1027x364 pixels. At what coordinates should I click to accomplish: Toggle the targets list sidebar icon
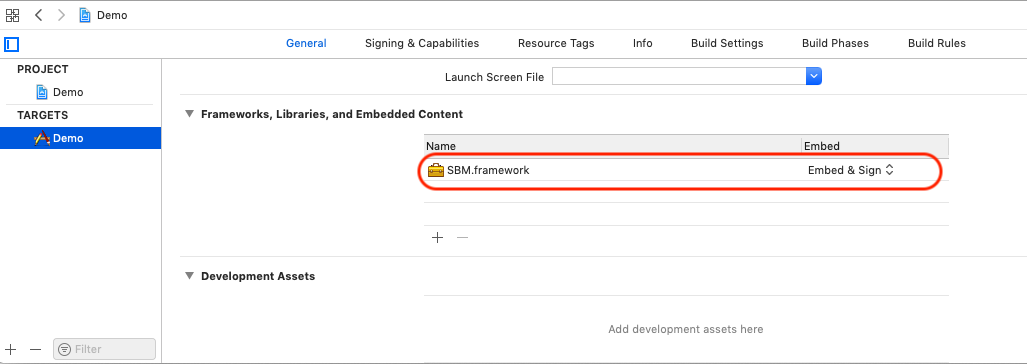pos(12,45)
